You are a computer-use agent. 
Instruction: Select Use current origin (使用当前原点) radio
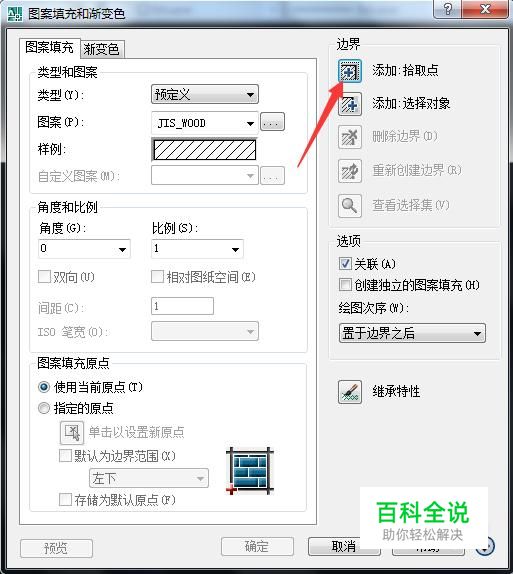(x=44, y=387)
